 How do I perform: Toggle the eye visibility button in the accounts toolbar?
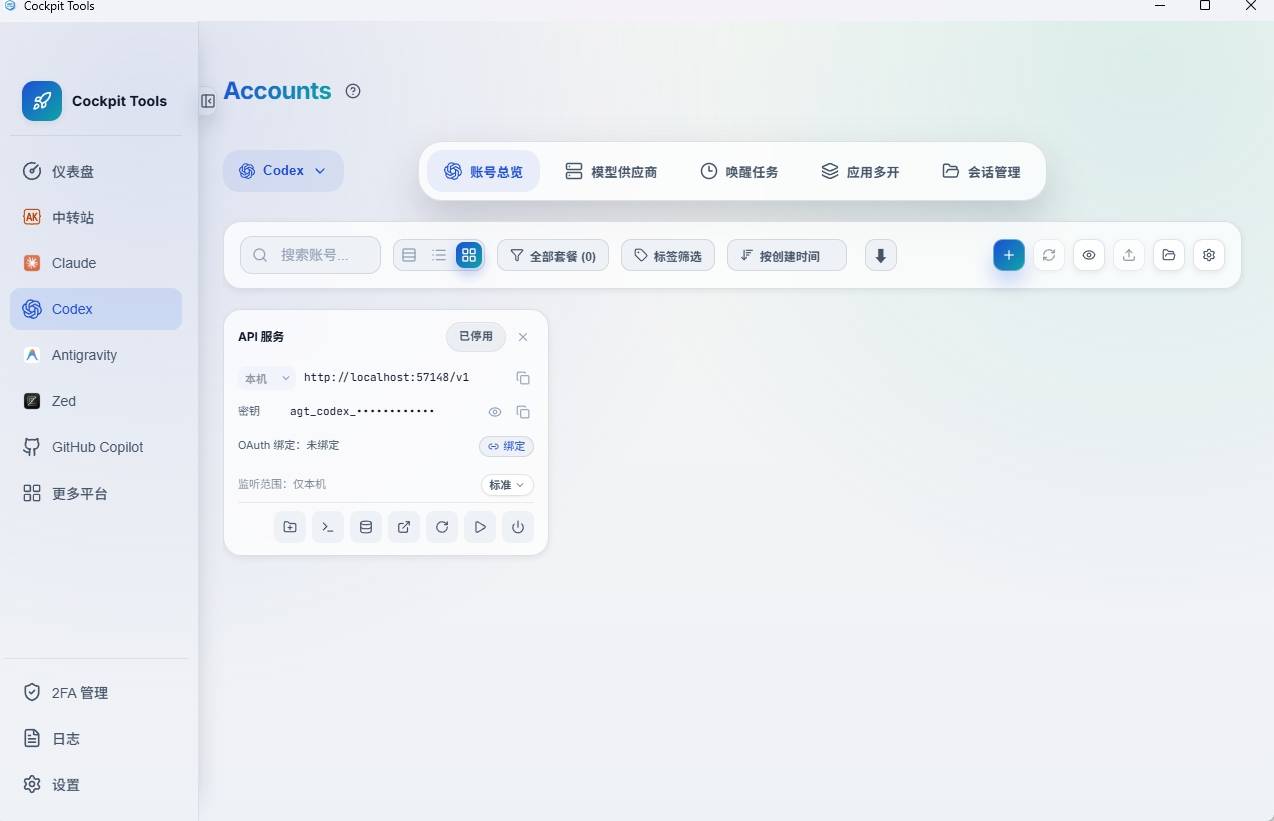(x=1089, y=255)
